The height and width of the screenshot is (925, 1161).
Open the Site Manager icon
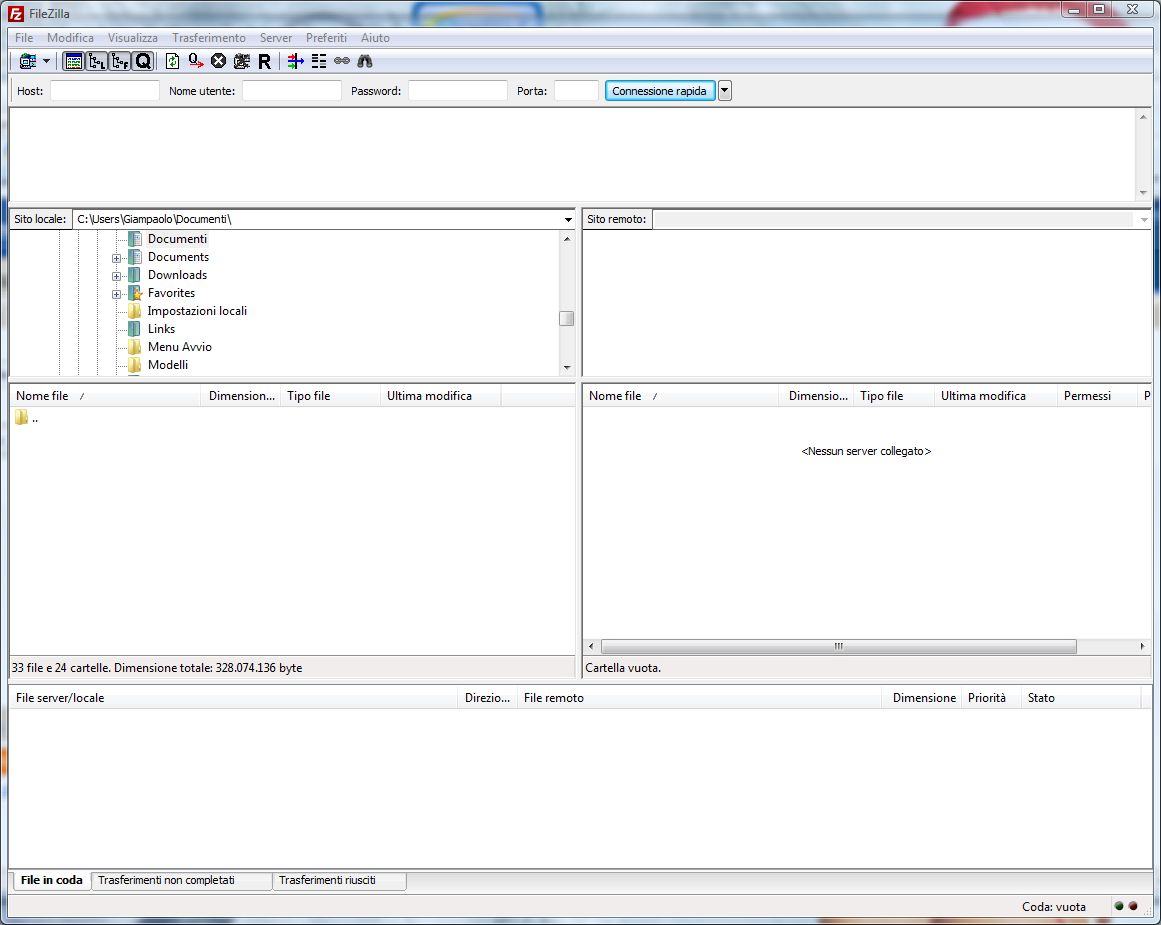(28, 61)
